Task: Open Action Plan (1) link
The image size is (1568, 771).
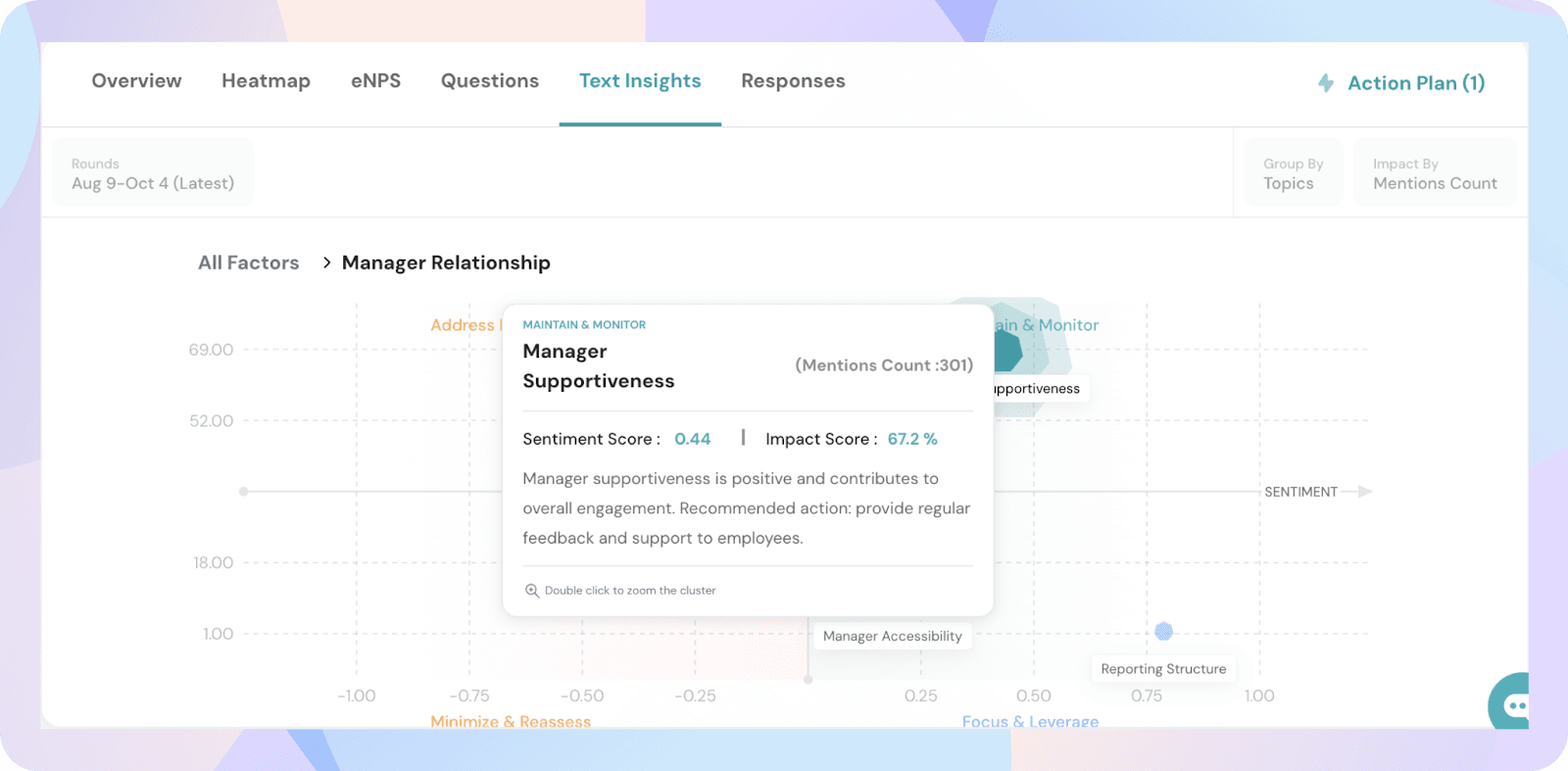Action: click(1415, 83)
